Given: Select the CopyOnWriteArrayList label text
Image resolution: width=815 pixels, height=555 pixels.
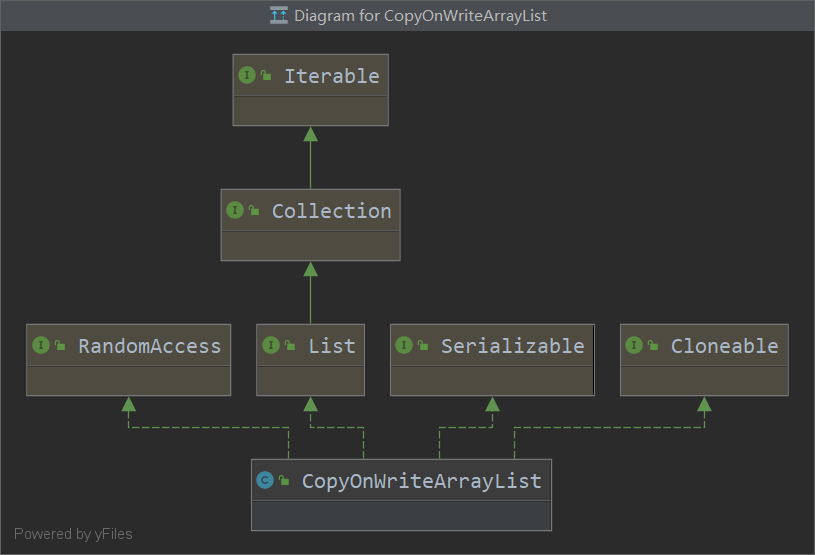Looking at the screenshot, I should tap(422, 481).
